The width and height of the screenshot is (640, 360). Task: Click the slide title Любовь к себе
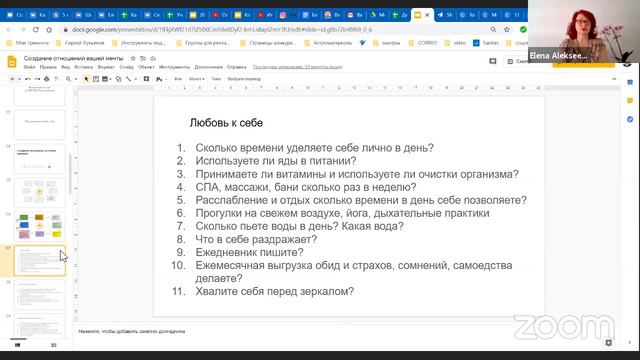(226, 123)
